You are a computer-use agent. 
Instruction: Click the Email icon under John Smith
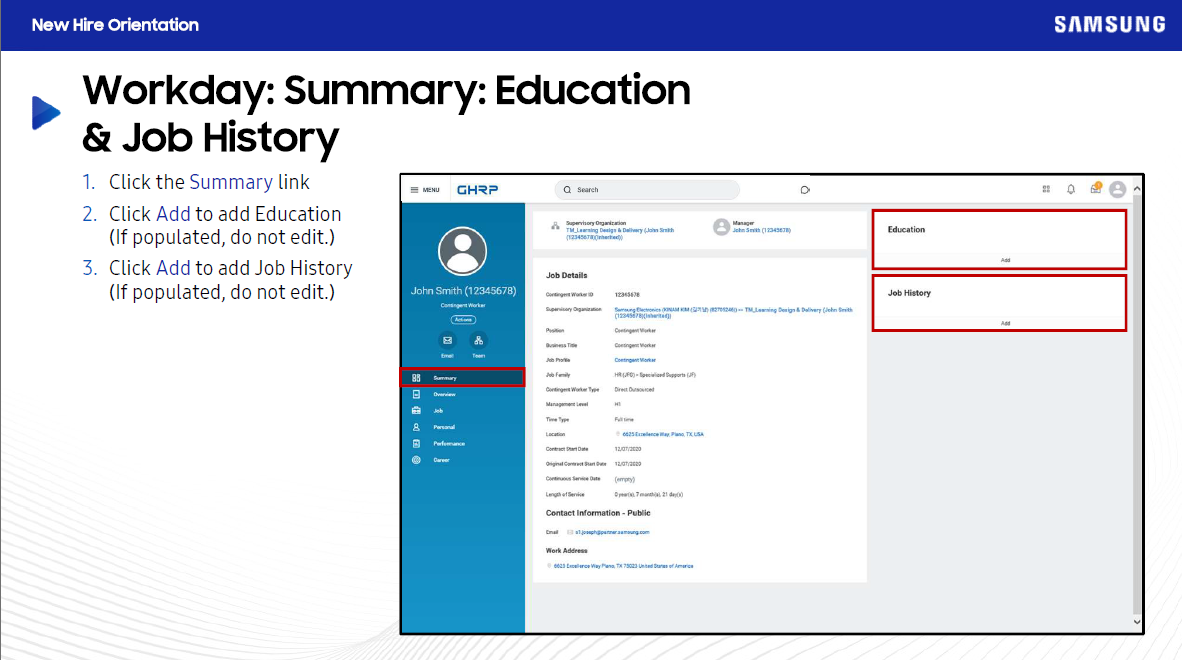tap(447, 340)
